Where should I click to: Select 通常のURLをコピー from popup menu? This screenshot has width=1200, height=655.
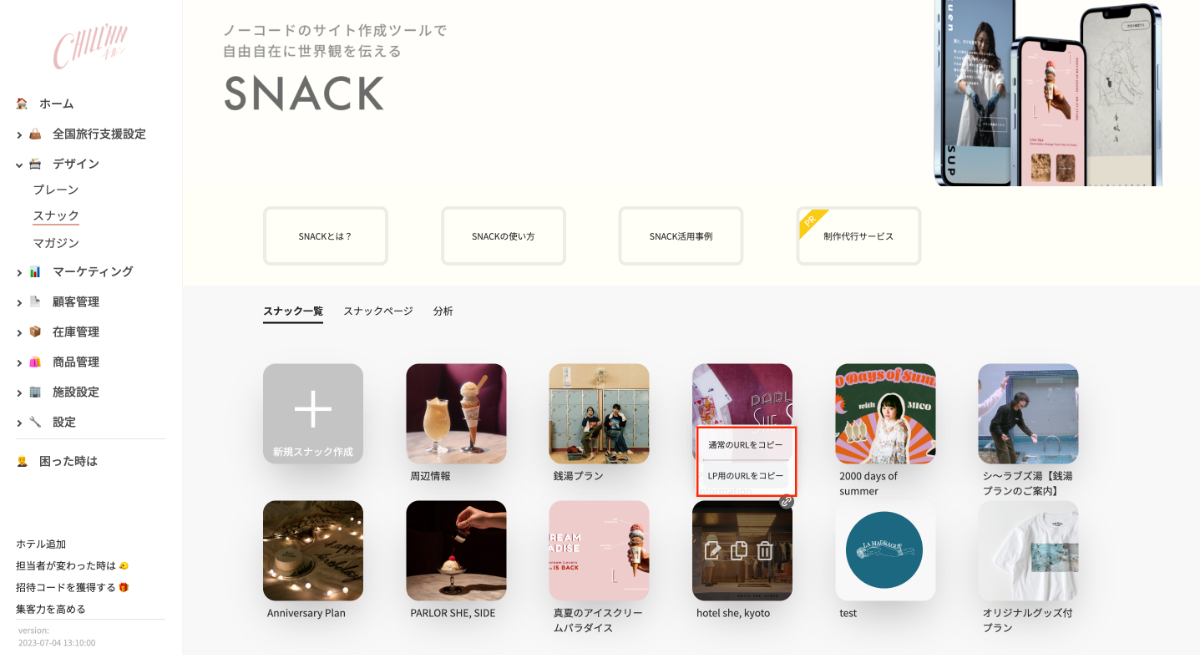pyautogui.click(x=746, y=444)
